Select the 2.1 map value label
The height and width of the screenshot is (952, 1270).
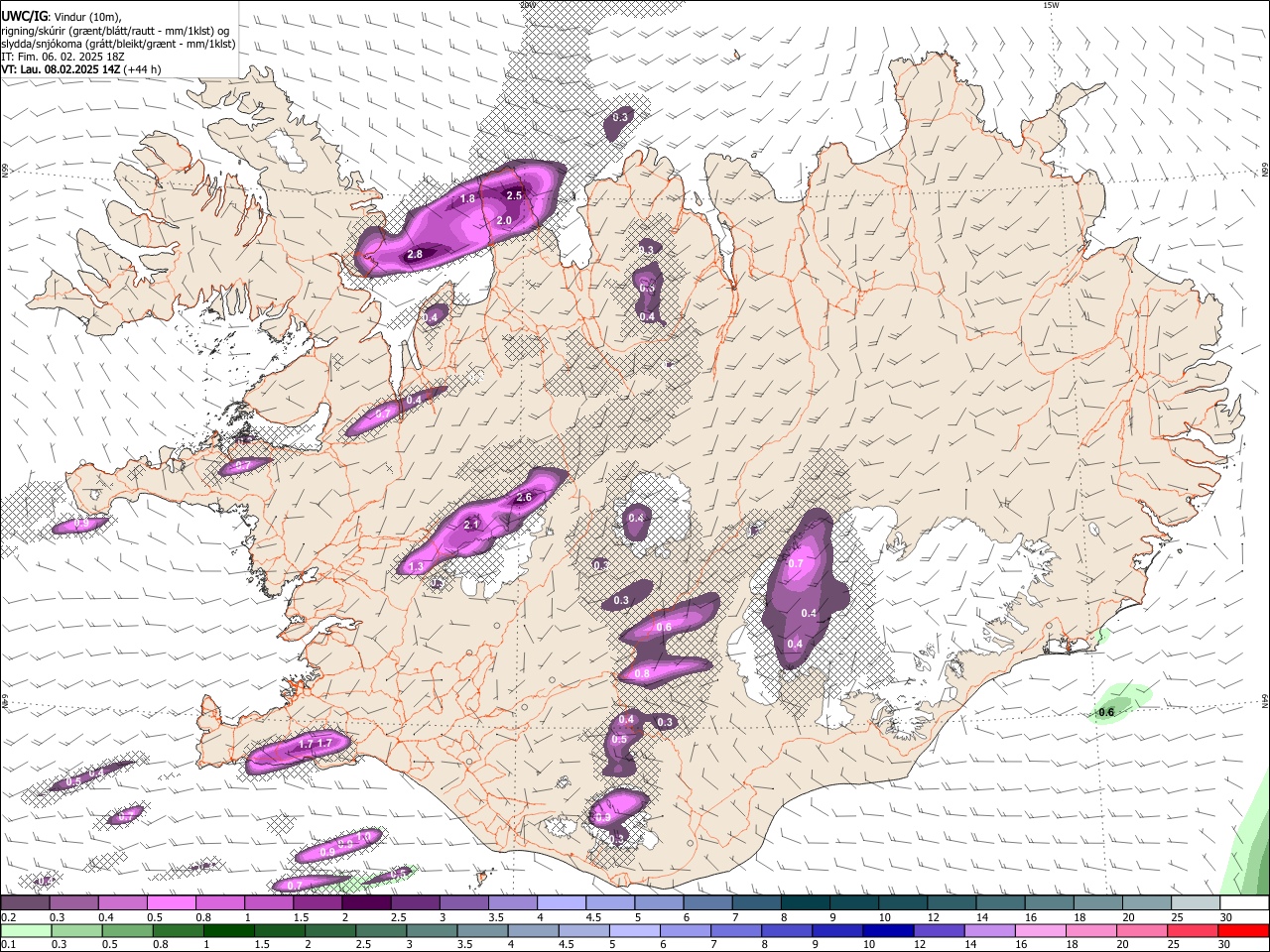472,525
